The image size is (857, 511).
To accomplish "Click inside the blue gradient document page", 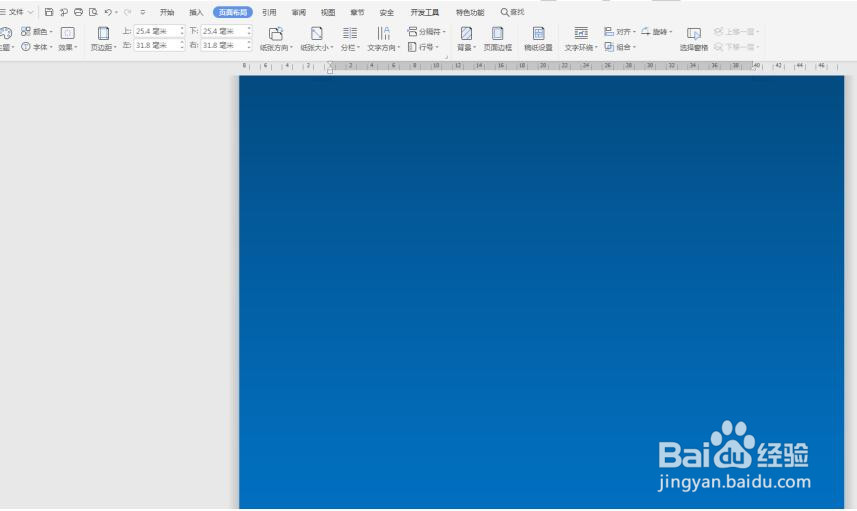I will point(541,292).
